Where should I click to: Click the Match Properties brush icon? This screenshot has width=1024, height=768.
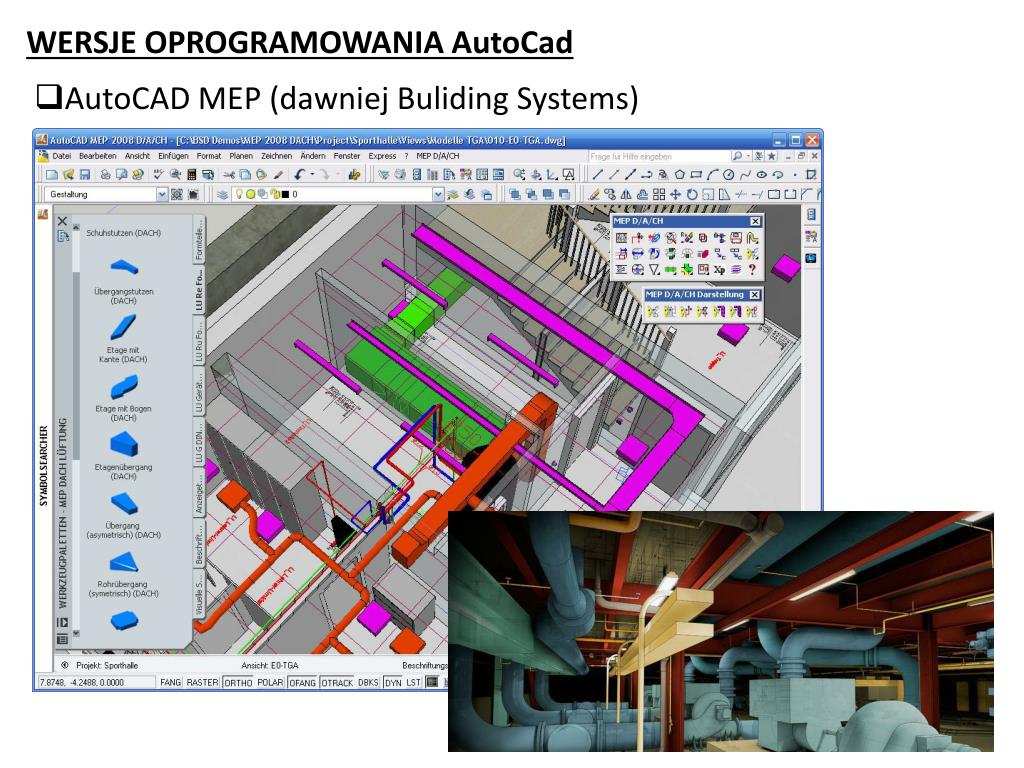click(x=279, y=175)
